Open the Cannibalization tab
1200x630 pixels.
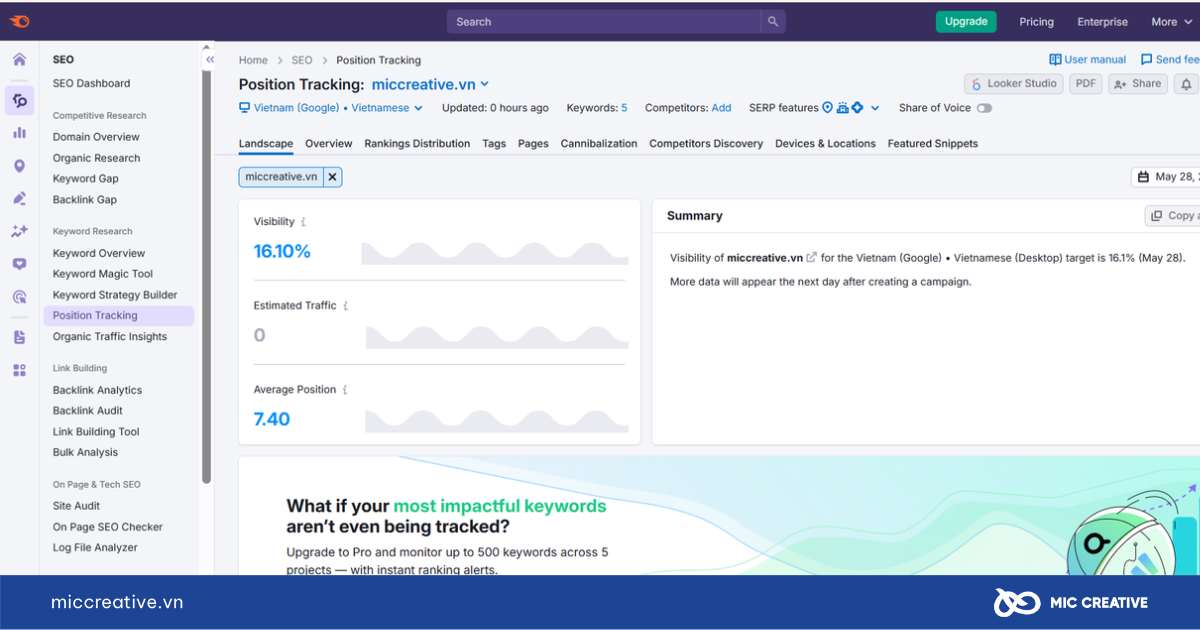click(599, 144)
